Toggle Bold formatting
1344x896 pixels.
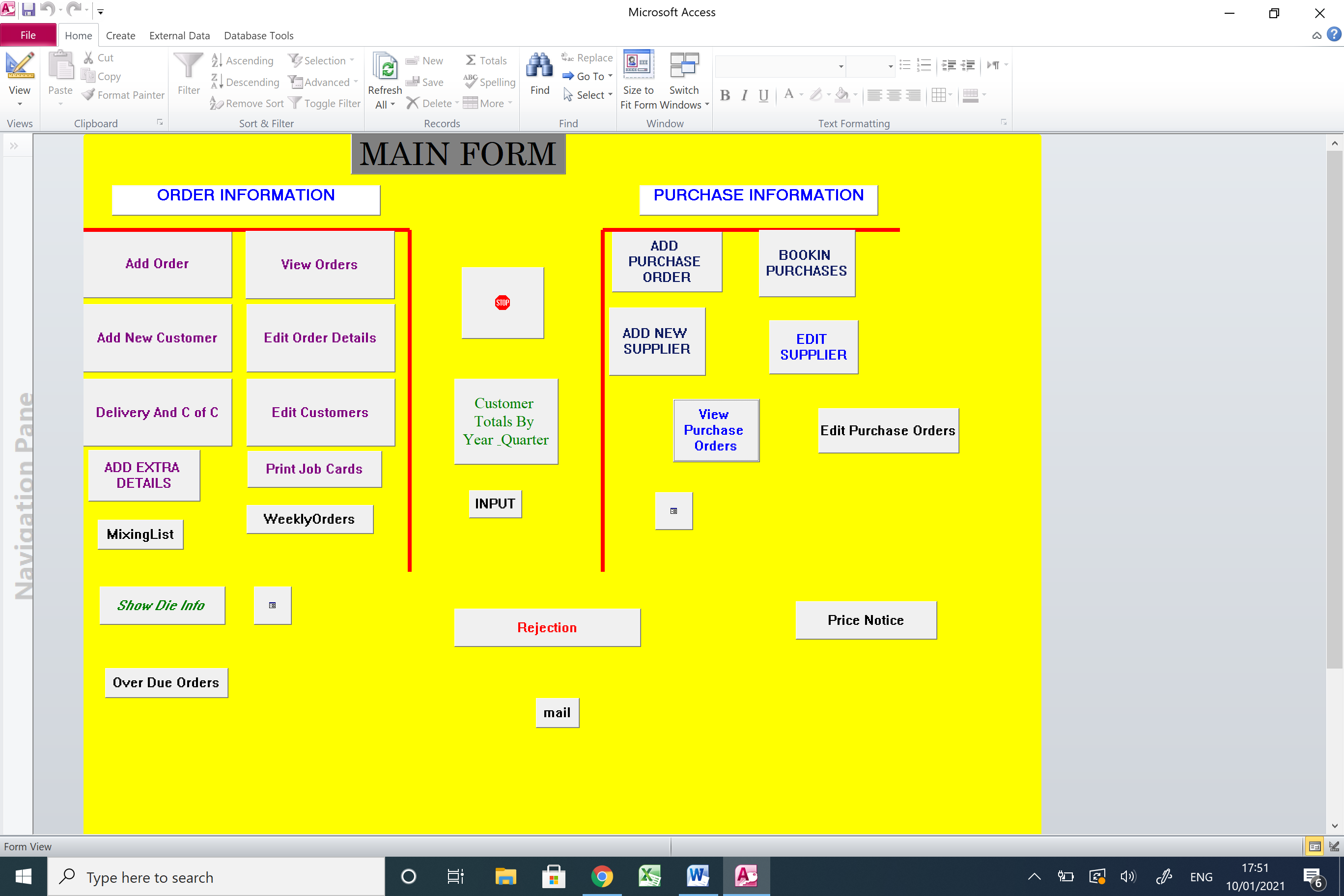coord(725,95)
